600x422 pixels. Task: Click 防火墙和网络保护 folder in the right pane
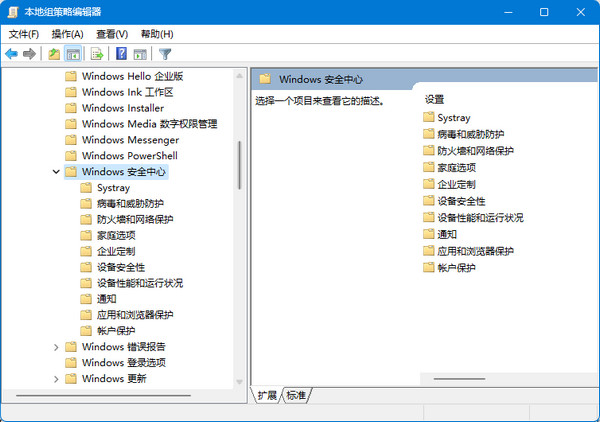click(468, 151)
